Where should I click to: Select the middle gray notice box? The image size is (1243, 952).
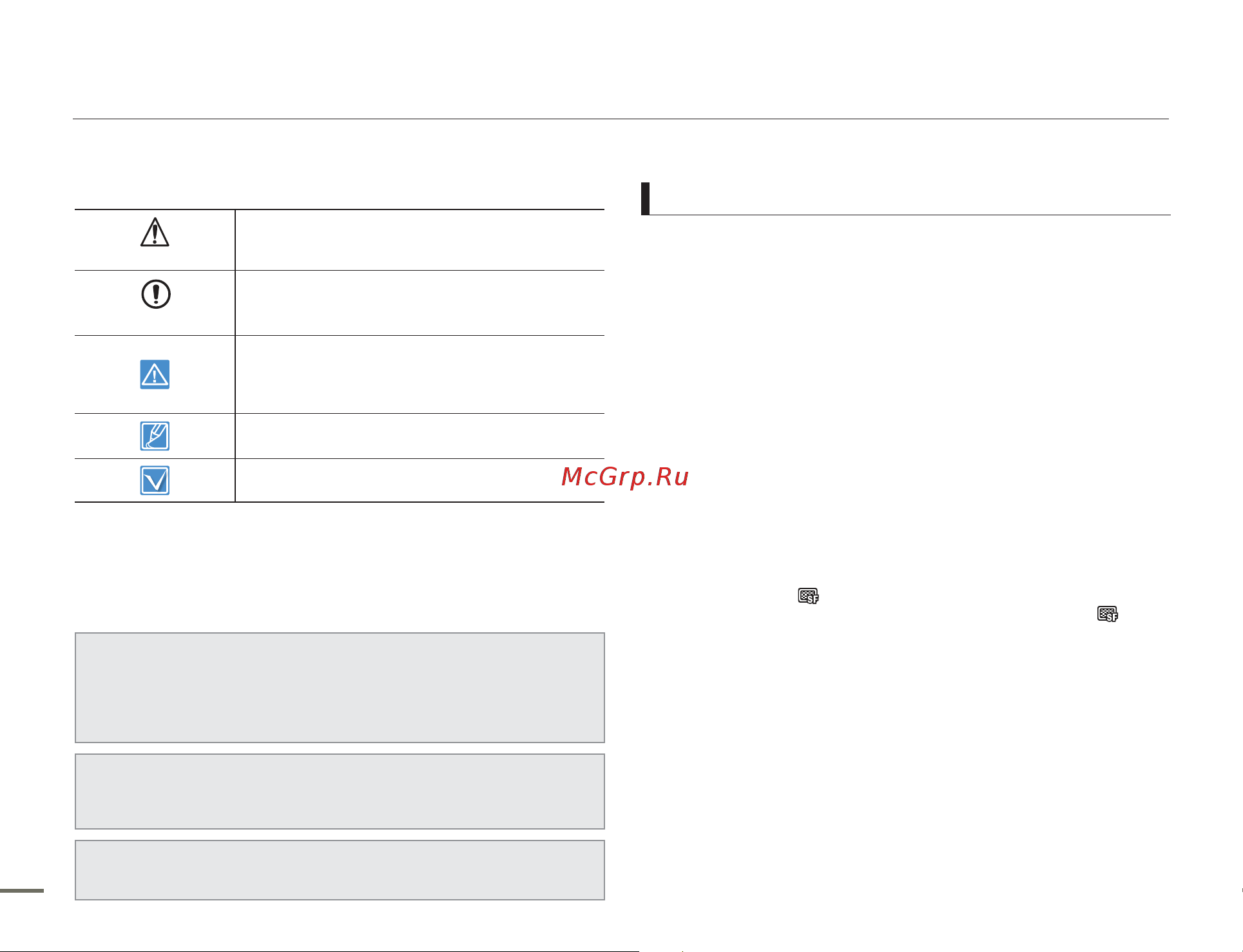[x=340, y=792]
